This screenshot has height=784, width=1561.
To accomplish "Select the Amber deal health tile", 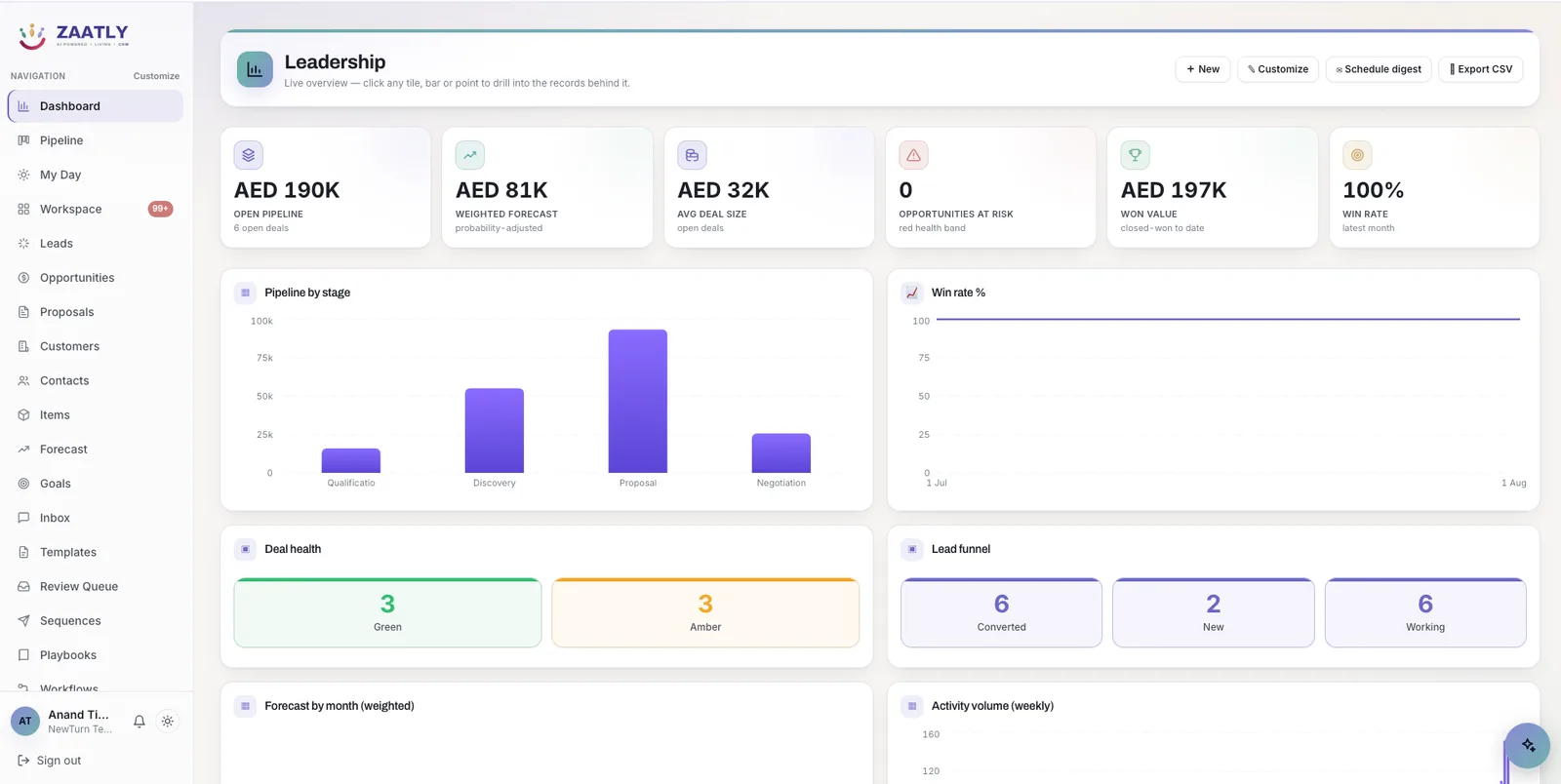I will 705,612.
